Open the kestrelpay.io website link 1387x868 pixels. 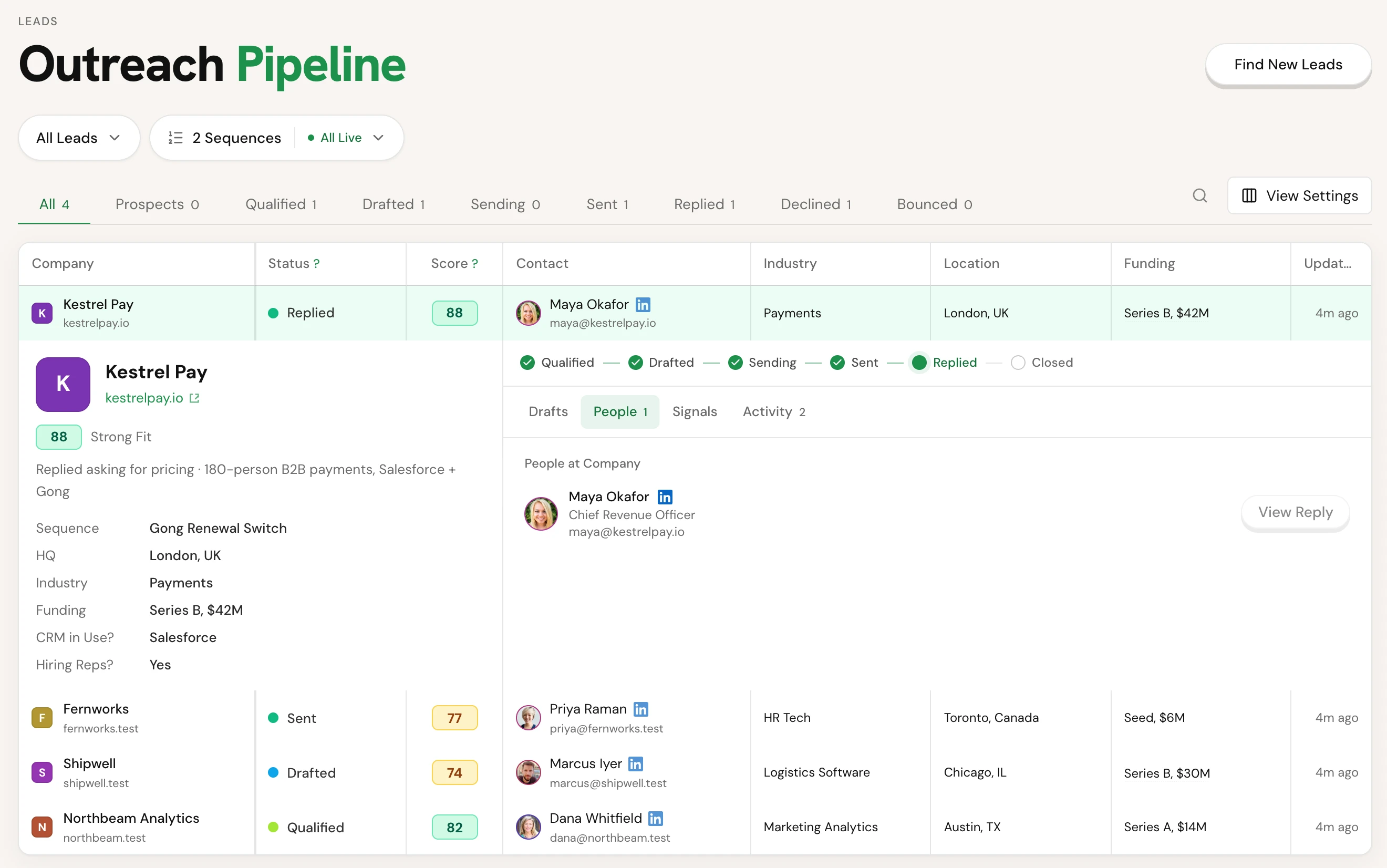click(144, 398)
